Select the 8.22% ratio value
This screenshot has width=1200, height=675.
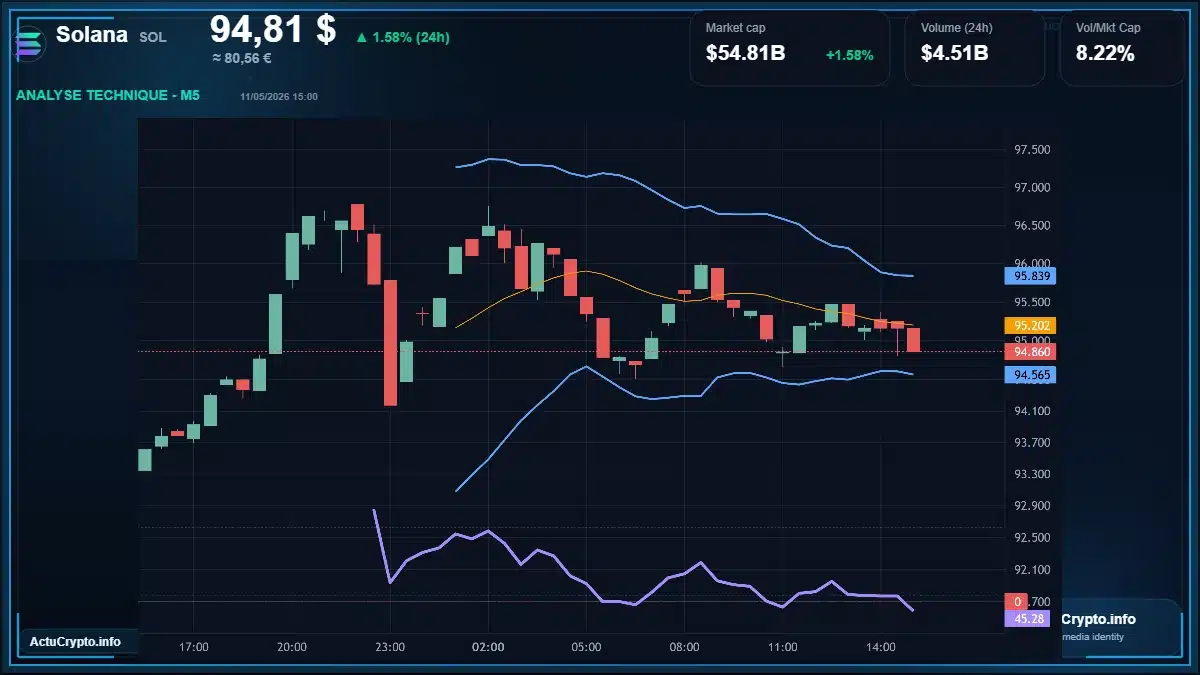click(x=1105, y=54)
